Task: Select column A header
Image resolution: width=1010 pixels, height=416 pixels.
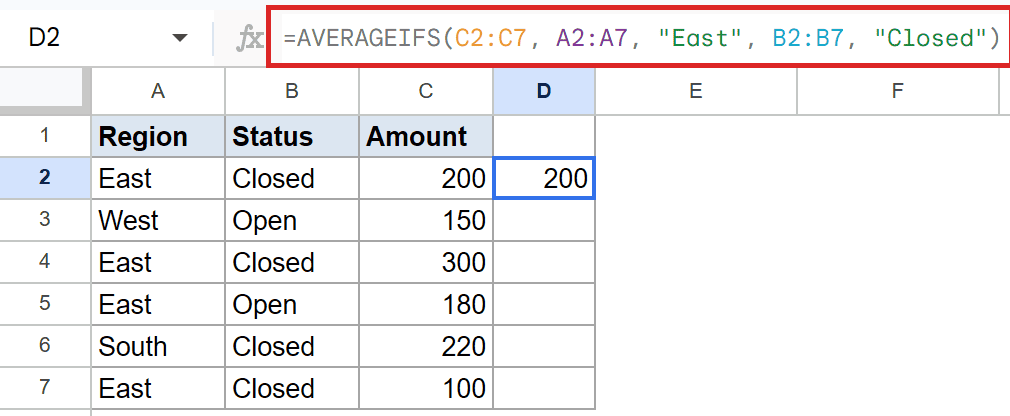Action: point(158,91)
